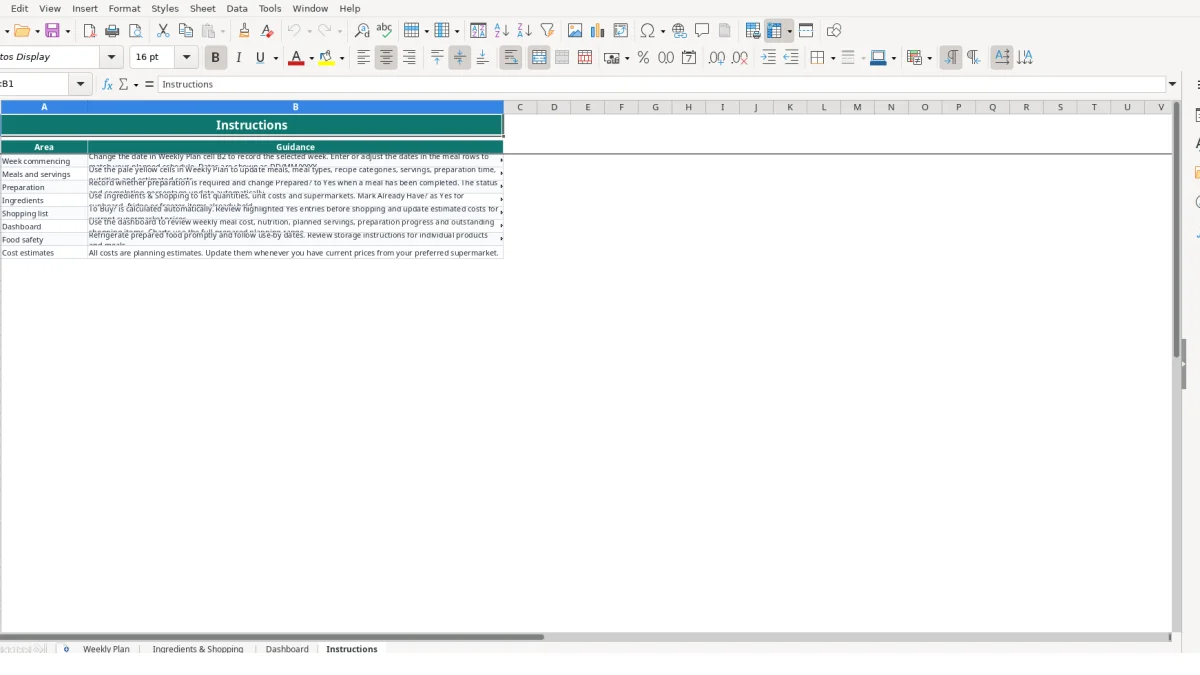1200x675 pixels.
Task: Toggle Bold formatting
Action: (215, 58)
